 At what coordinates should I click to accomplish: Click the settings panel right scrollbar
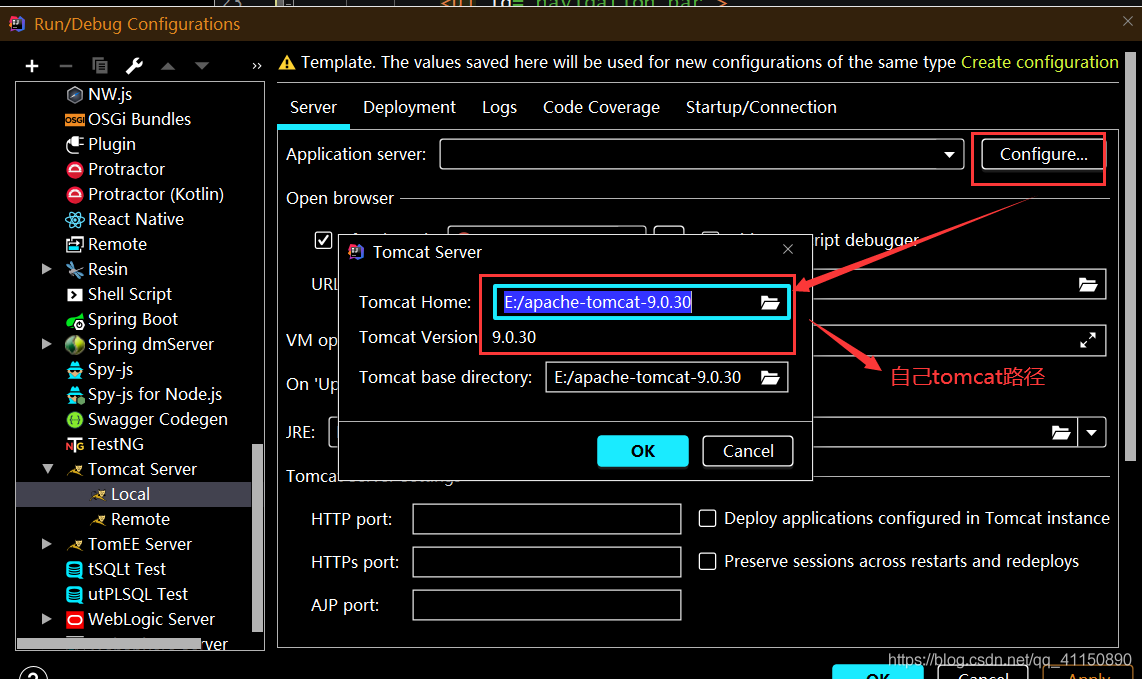[1130, 256]
